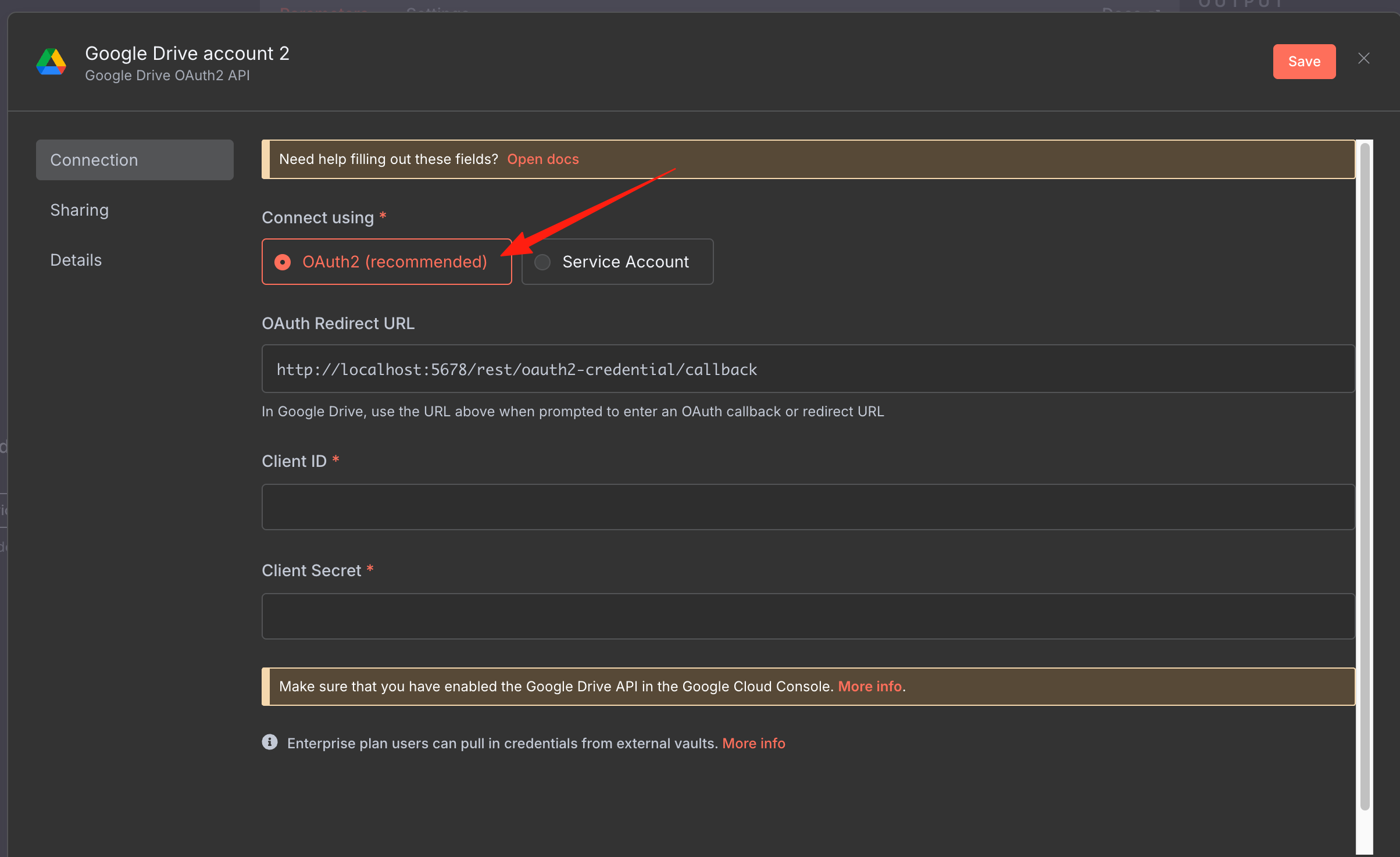Open docs link in help banner
This screenshot has width=1400, height=857.
(543, 159)
